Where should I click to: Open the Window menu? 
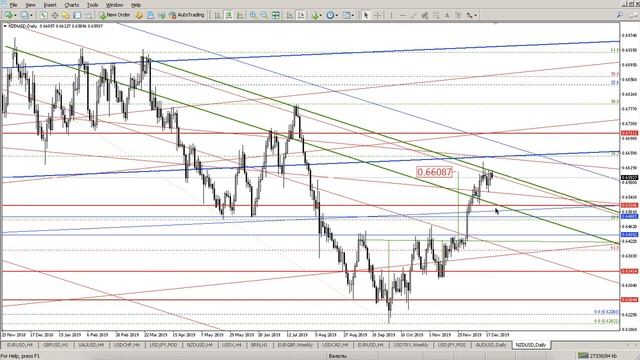(x=114, y=5)
